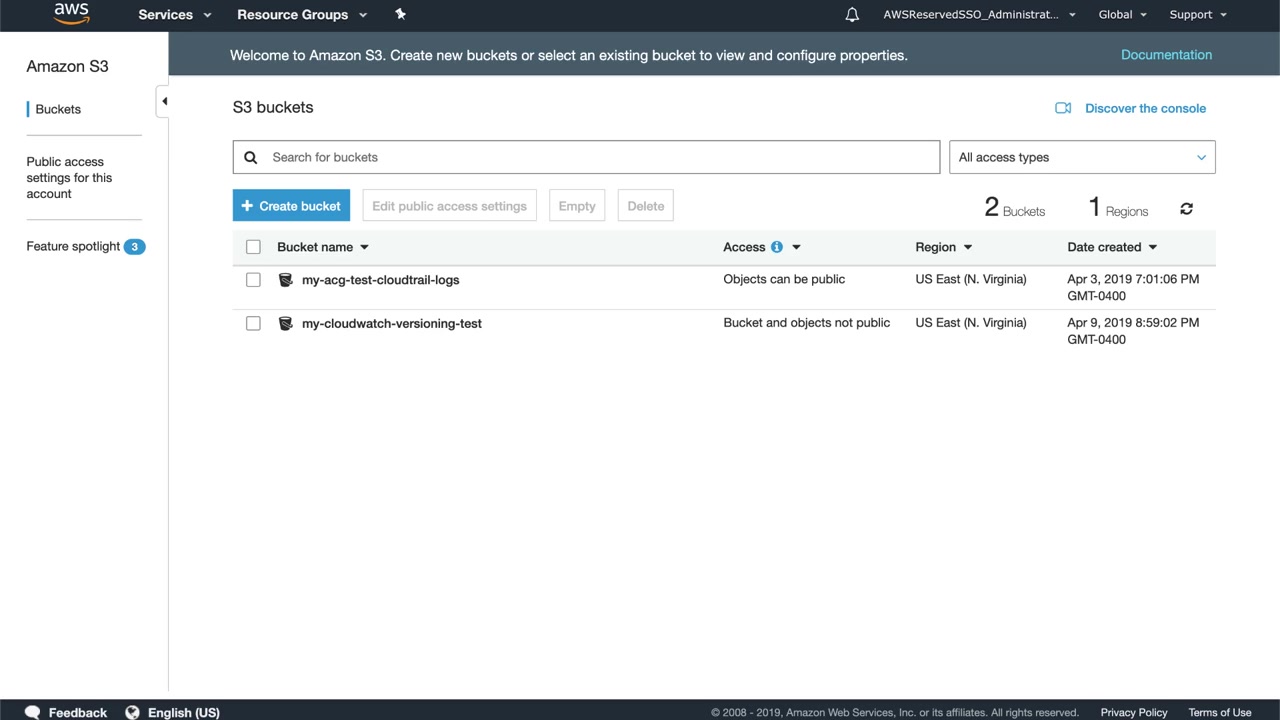Open the Global region selector
Viewport: 1280px width, 720px height.
[x=1122, y=14]
